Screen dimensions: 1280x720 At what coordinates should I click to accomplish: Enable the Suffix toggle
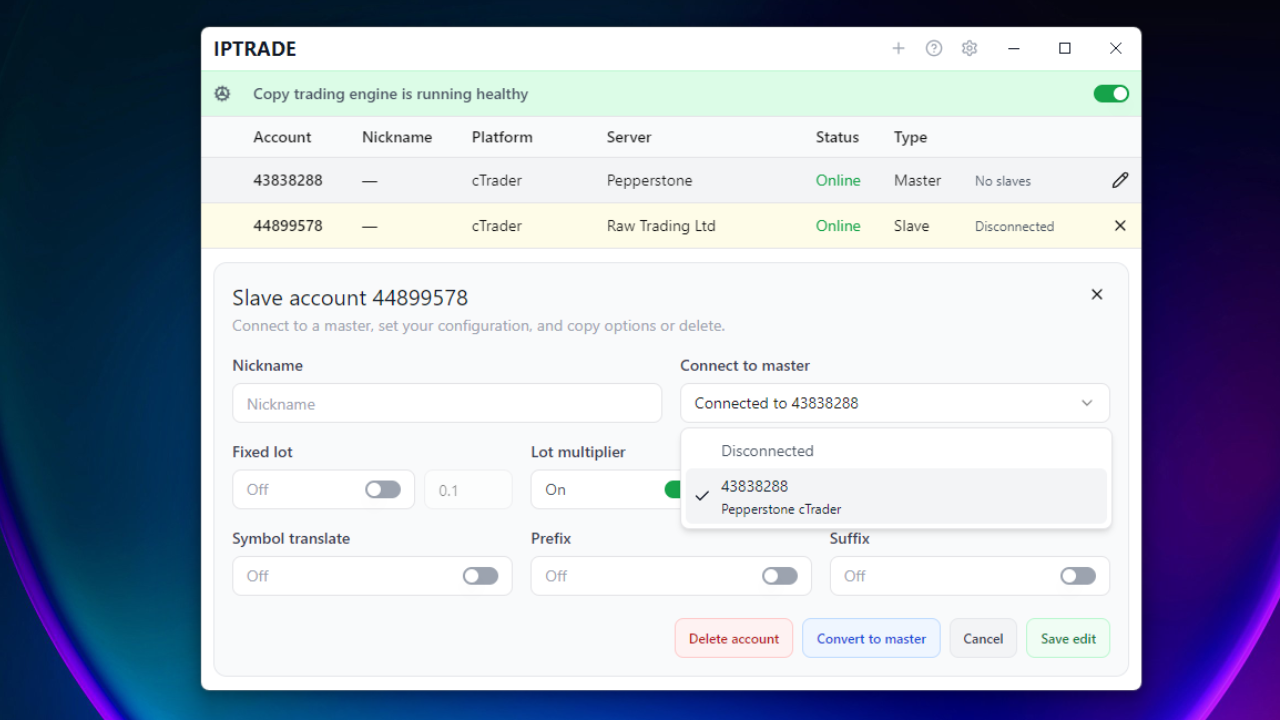(x=1077, y=576)
